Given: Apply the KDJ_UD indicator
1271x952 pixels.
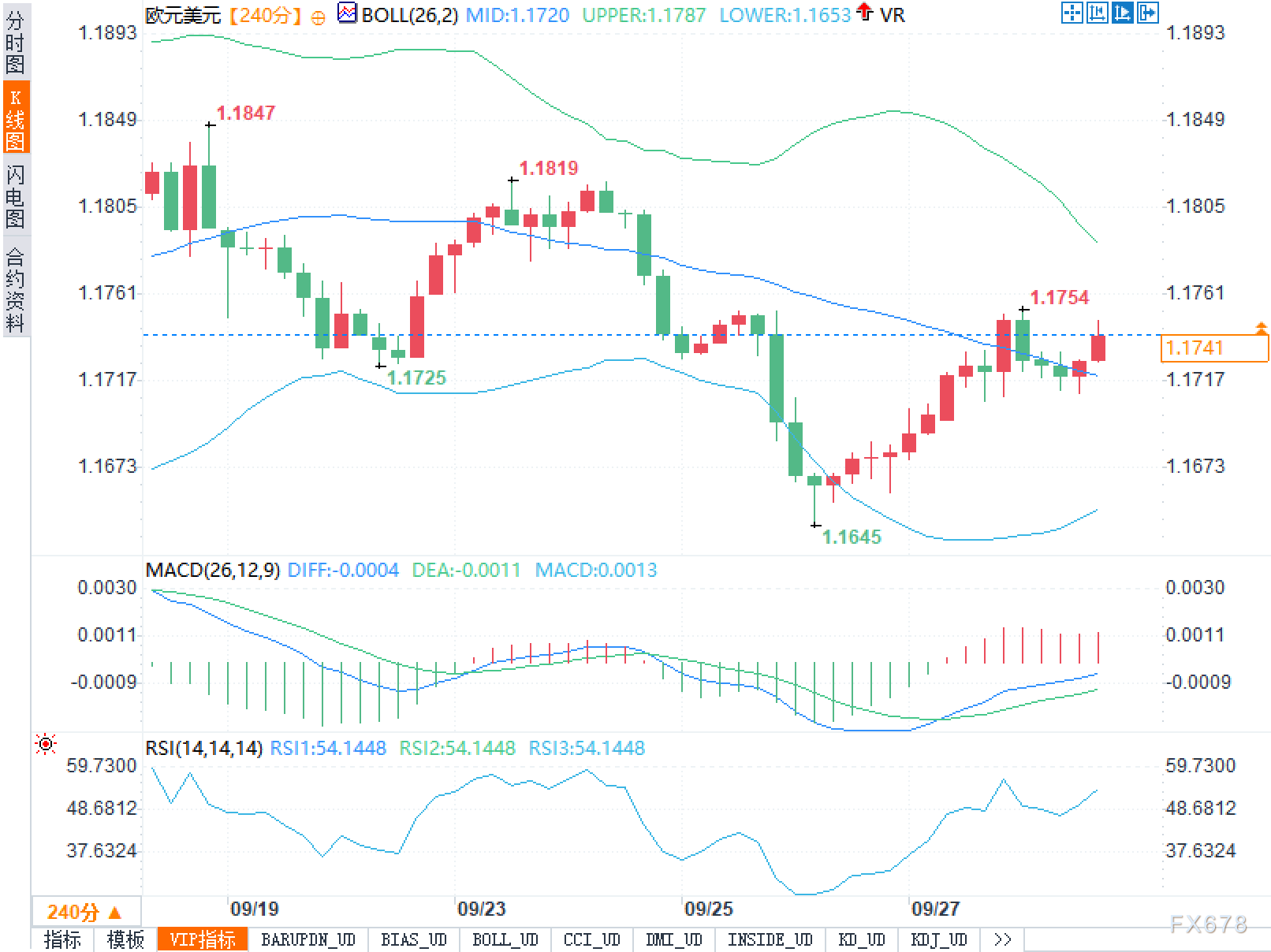Looking at the screenshot, I should pyautogui.click(x=938, y=939).
